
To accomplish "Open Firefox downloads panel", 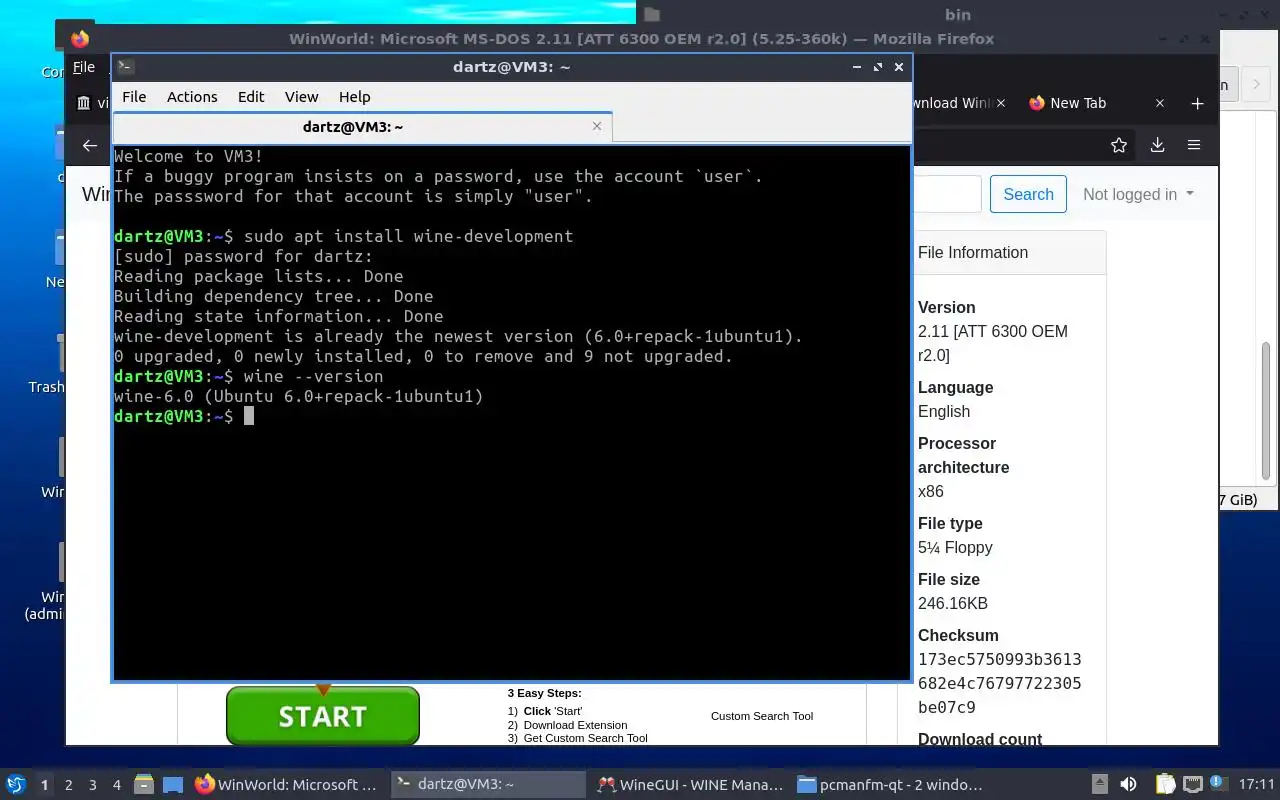I will [x=1157, y=145].
